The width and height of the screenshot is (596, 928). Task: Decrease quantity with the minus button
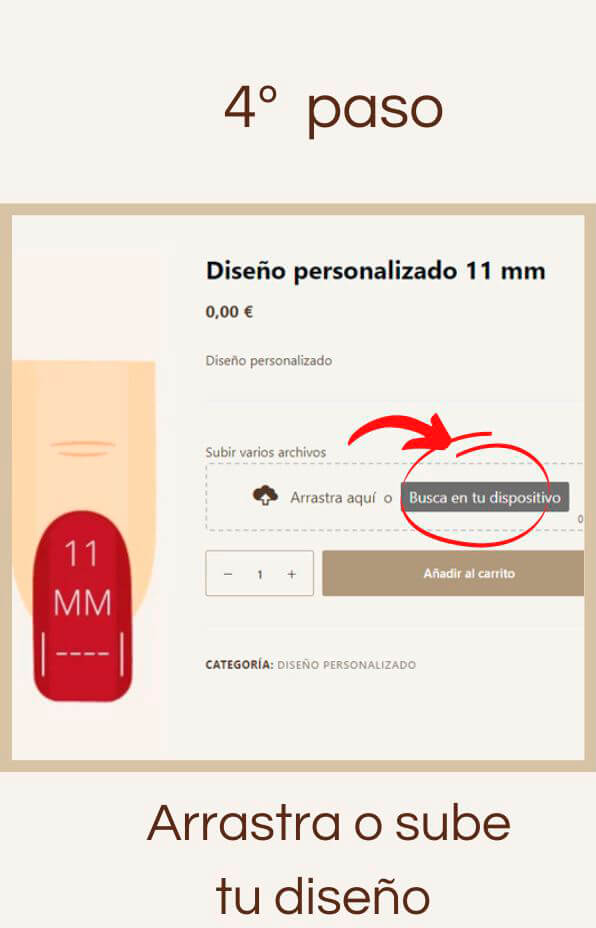coord(228,574)
